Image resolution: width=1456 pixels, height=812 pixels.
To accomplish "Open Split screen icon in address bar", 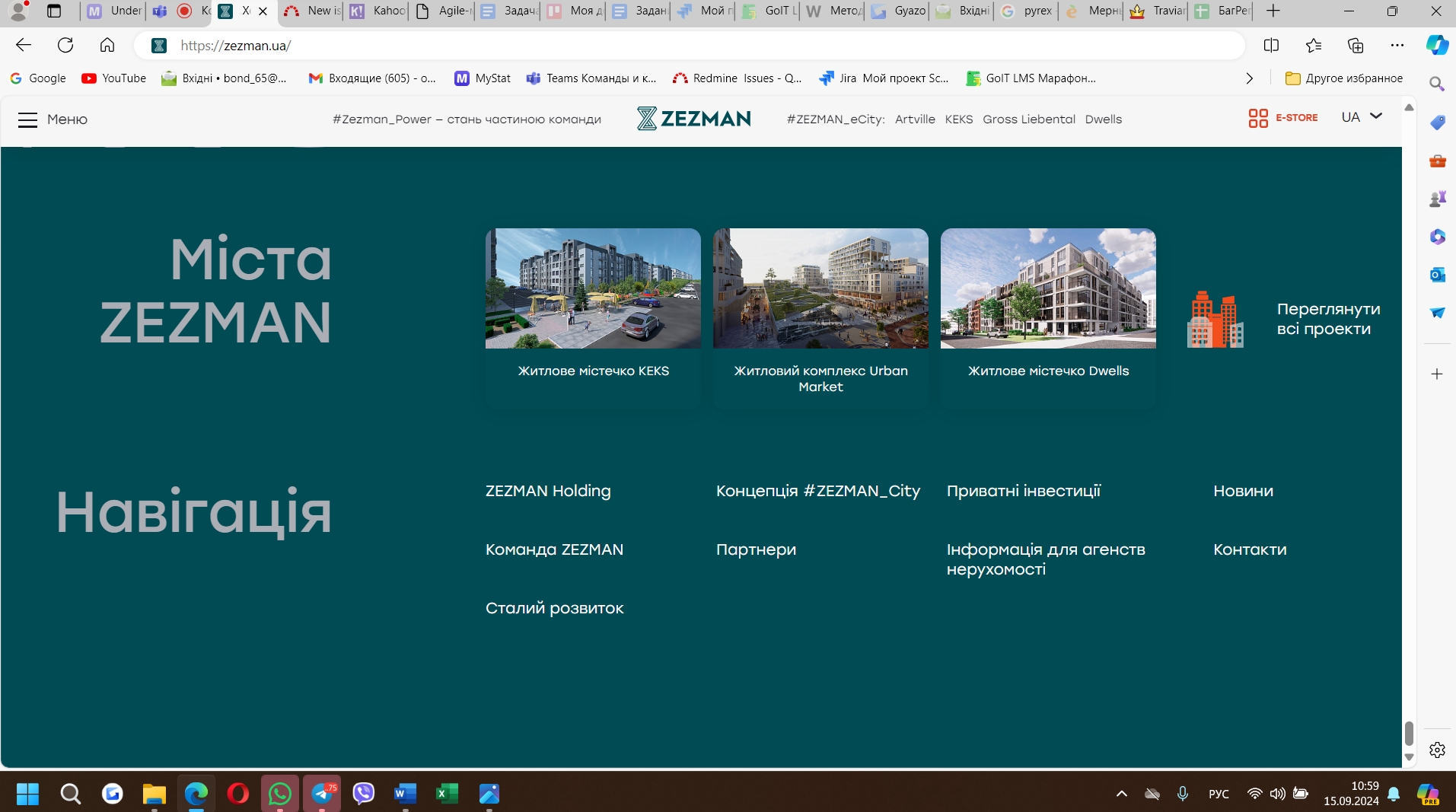I will (x=1270, y=46).
